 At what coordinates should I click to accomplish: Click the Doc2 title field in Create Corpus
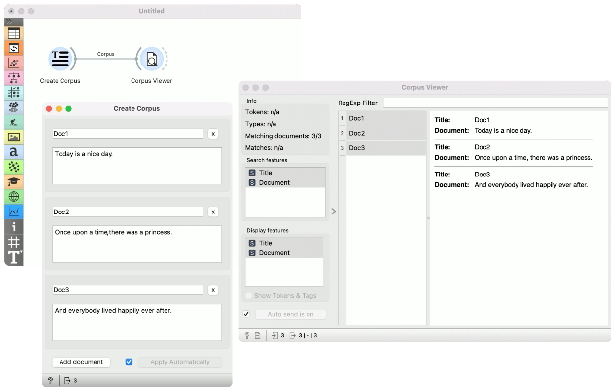click(128, 212)
